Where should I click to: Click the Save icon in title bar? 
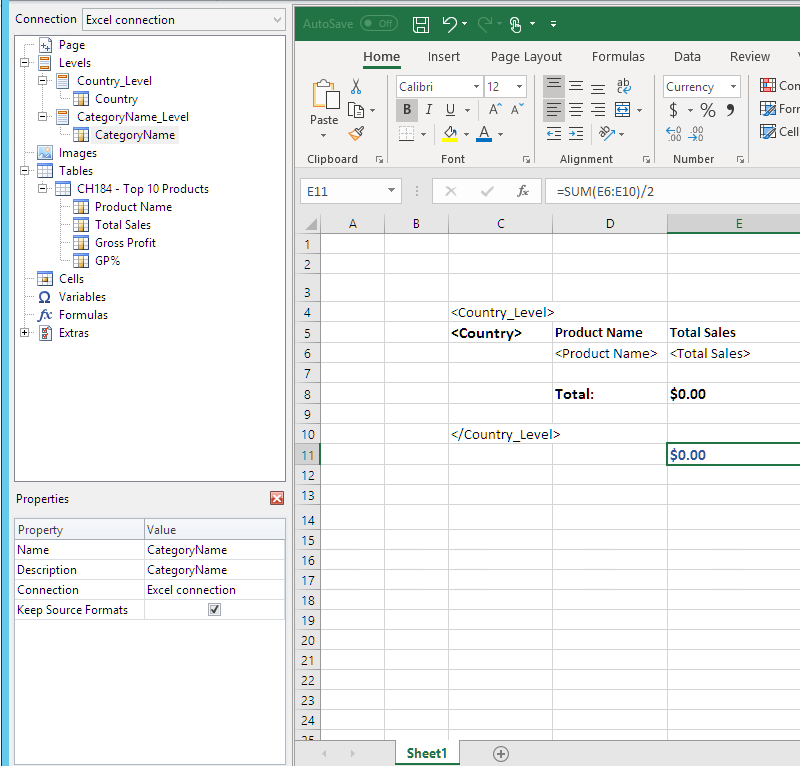click(421, 24)
